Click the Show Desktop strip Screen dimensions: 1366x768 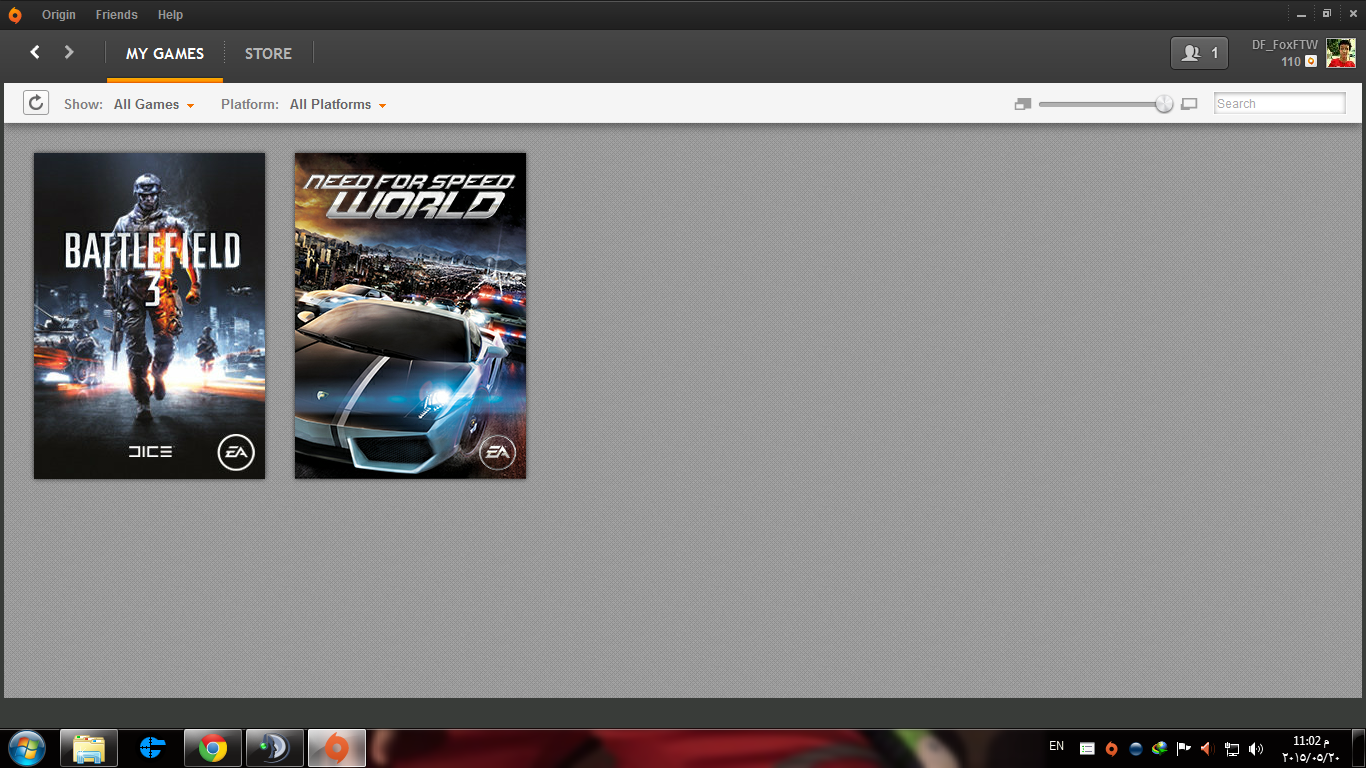(1359, 748)
